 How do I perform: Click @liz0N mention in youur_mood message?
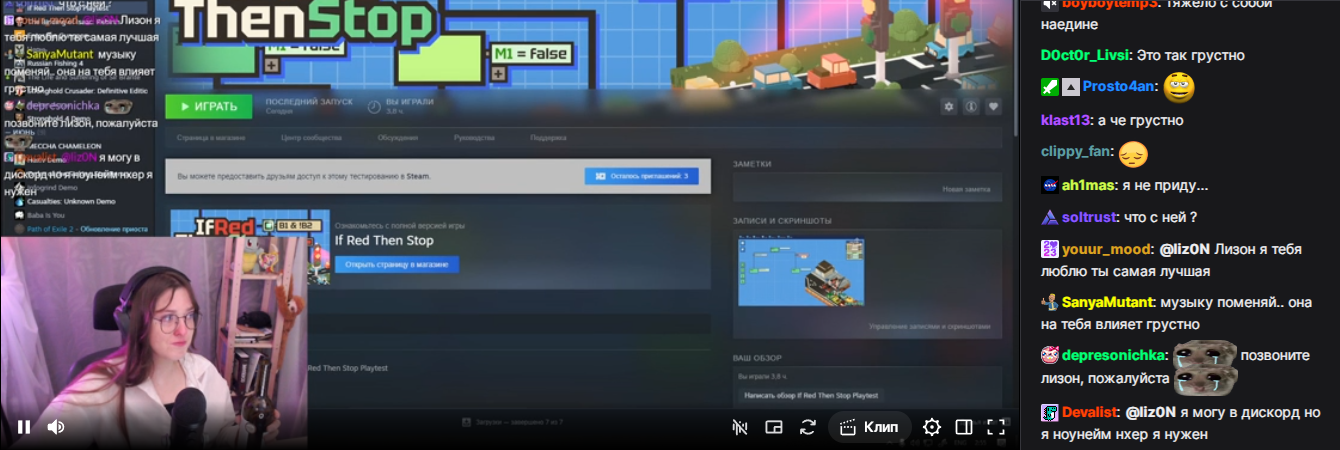[x=1185, y=249]
